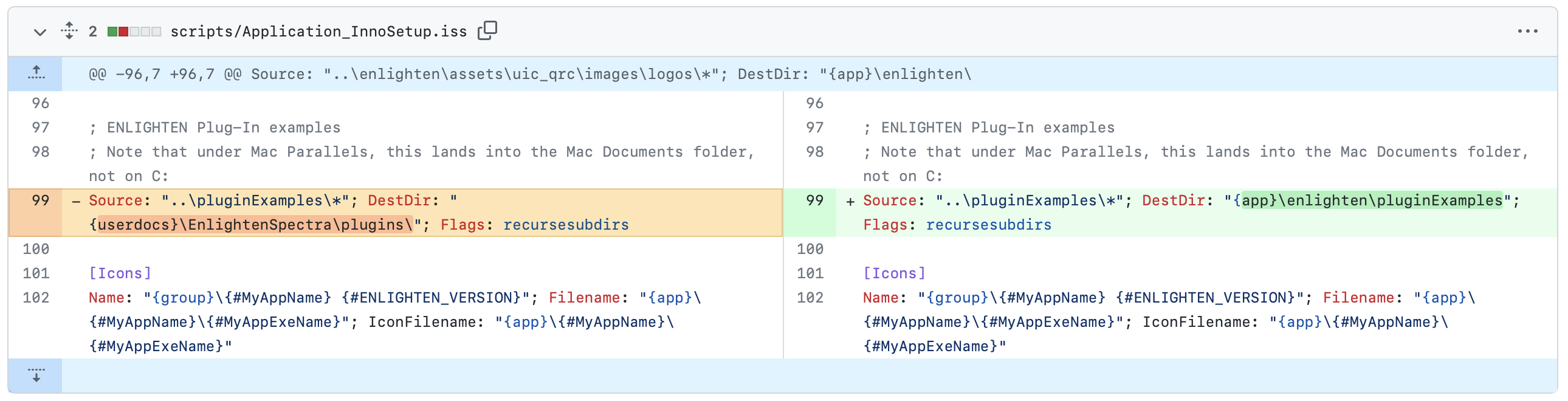Select the changes count number 2
Screen dimensions: 1568x401
click(x=92, y=31)
